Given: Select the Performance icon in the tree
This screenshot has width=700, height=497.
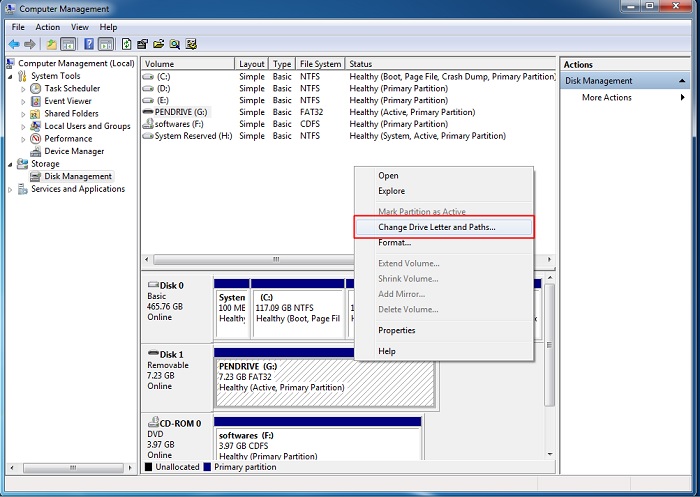Looking at the screenshot, I should click(36, 139).
